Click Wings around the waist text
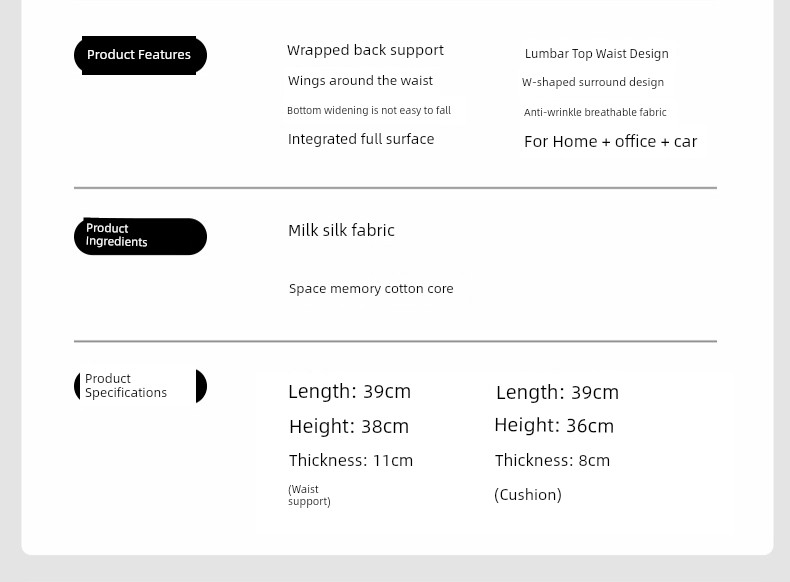790x582 pixels. (x=360, y=81)
